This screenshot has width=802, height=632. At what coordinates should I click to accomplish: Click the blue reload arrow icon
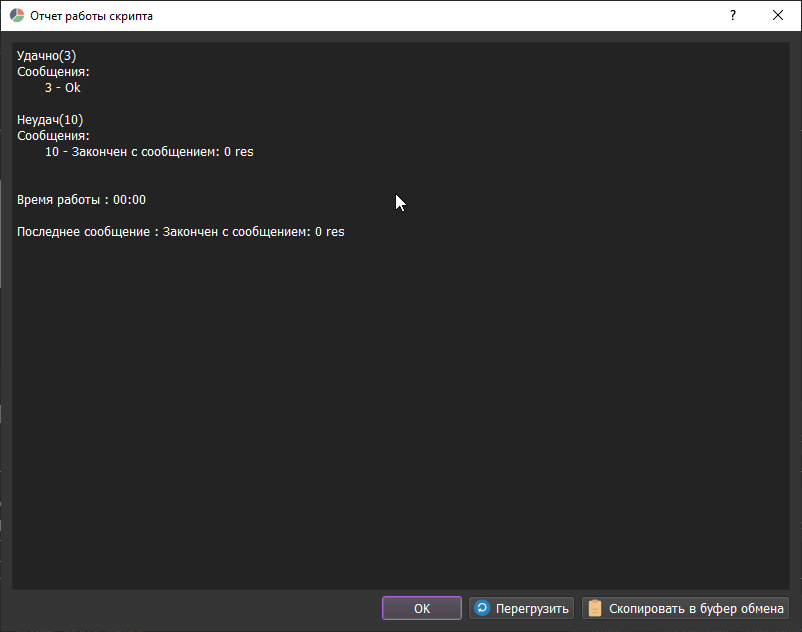(482, 608)
